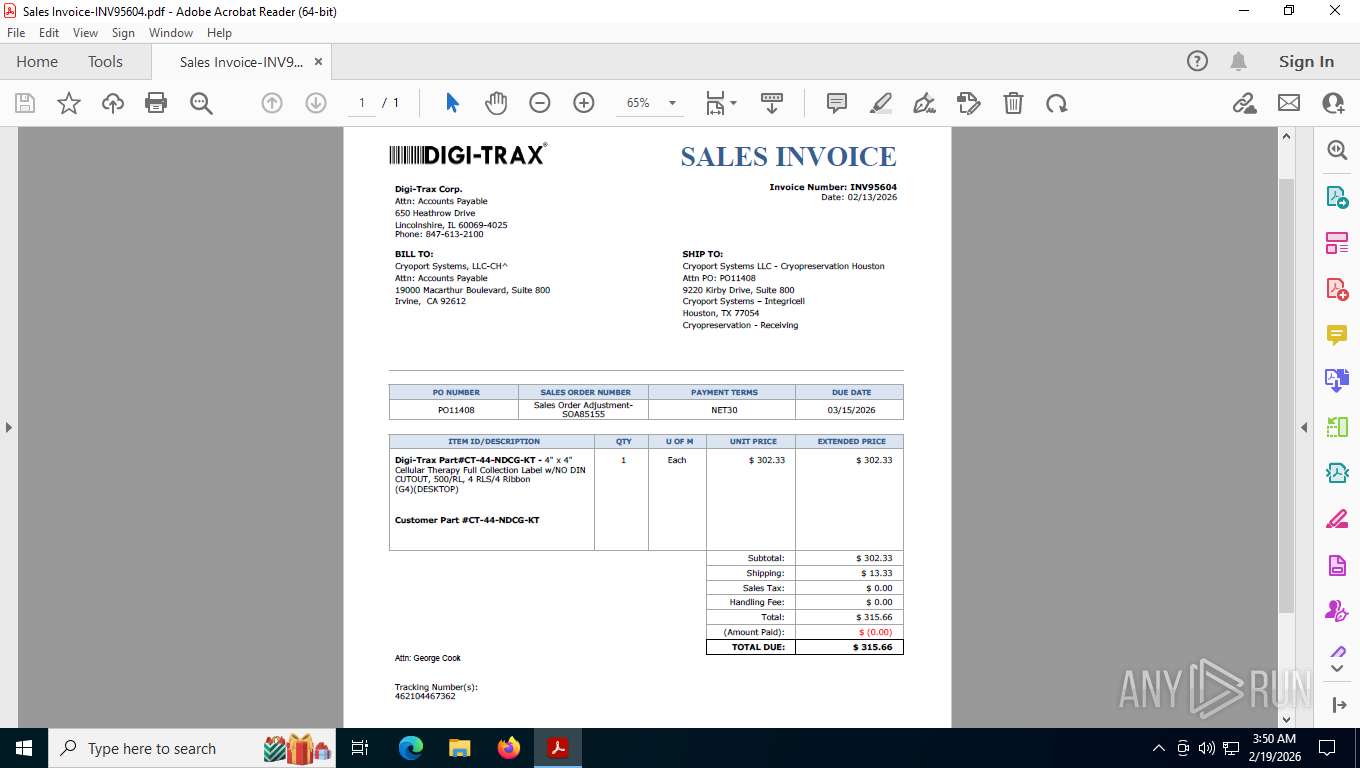Open the Sign document pen tool
Viewport: 1360px width, 768px height.
[x=925, y=103]
